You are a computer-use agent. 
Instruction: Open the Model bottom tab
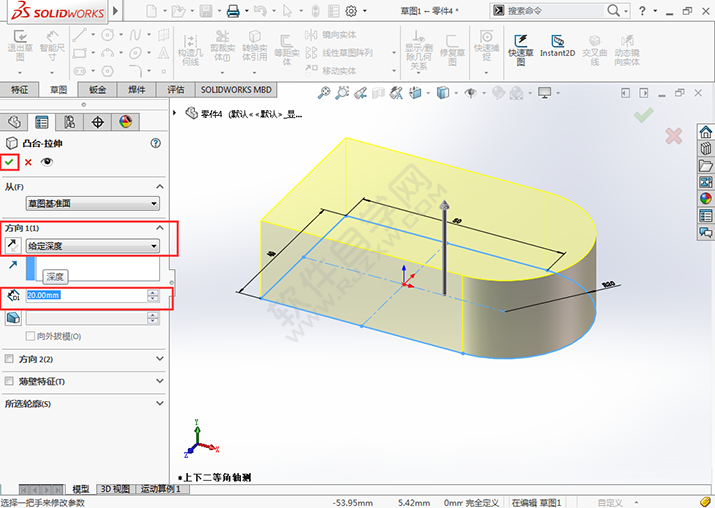81,489
